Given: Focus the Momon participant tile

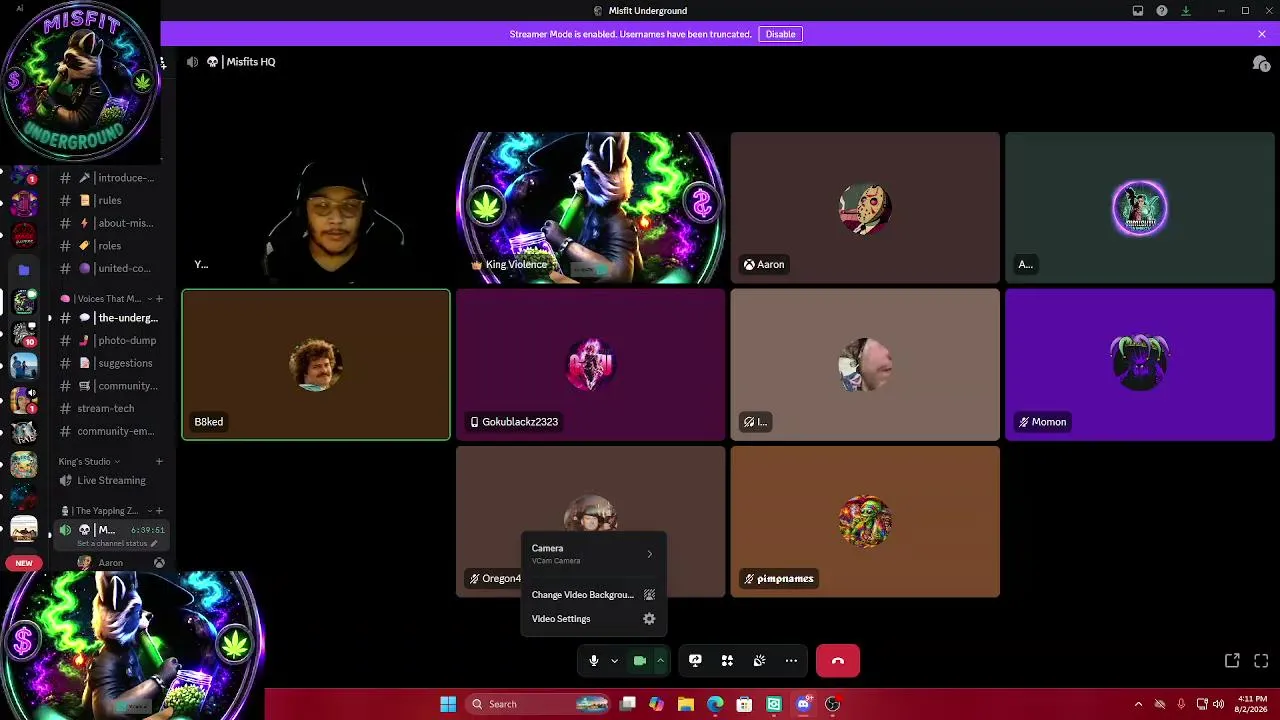Looking at the screenshot, I should point(1140,365).
